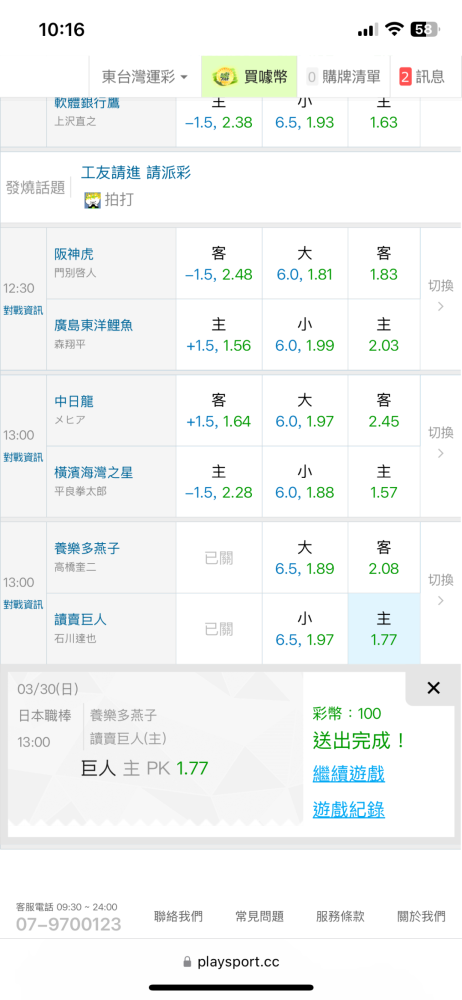The width and height of the screenshot is (462, 1000).
Task: Select 小 6.0, 1.99 in 廣島東洋鯉魚 row
Action: pos(304,335)
